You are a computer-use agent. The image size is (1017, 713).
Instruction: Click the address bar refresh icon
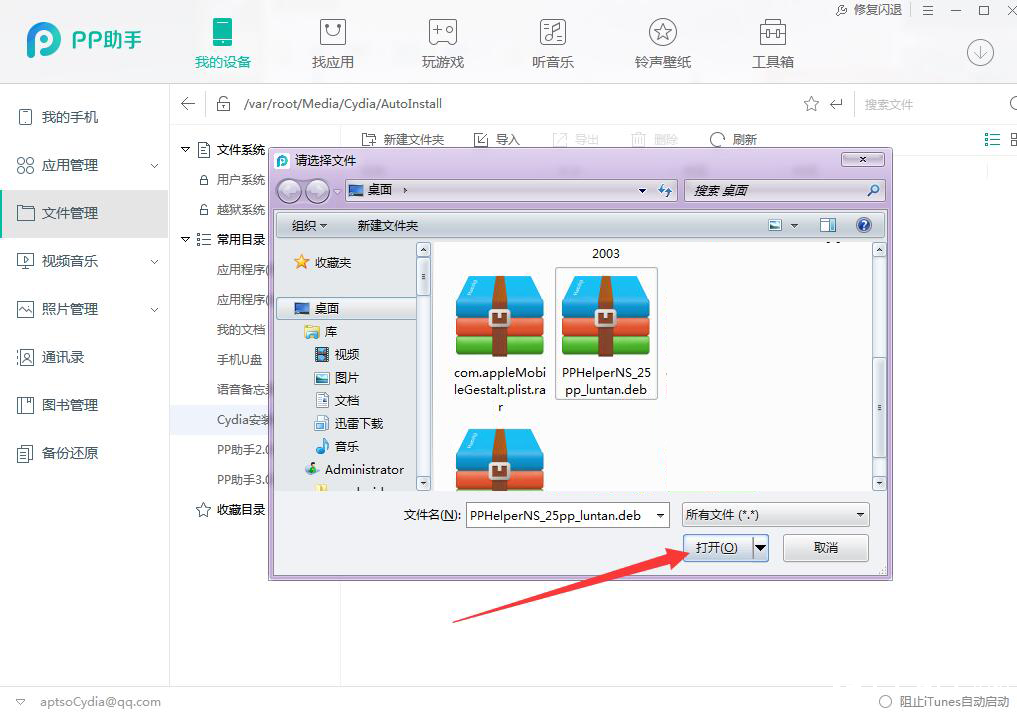pyautogui.click(x=665, y=191)
